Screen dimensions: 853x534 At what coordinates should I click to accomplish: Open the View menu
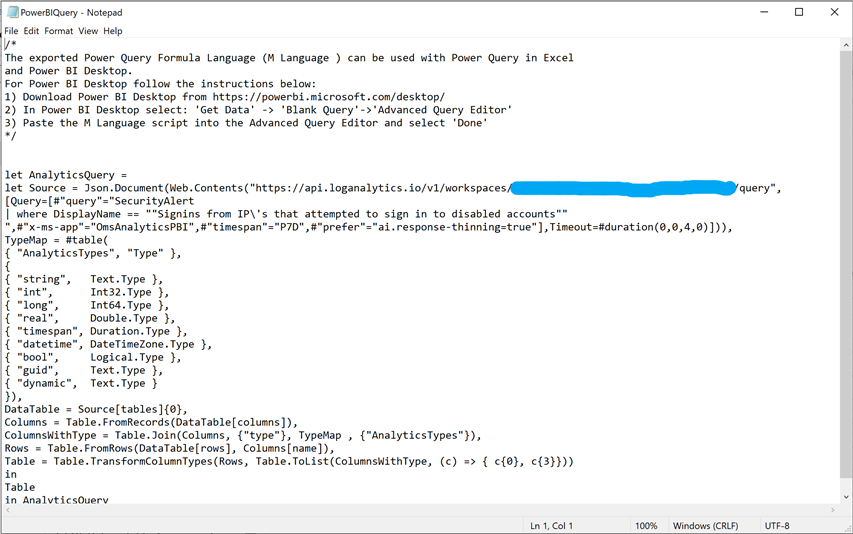tap(88, 31)
